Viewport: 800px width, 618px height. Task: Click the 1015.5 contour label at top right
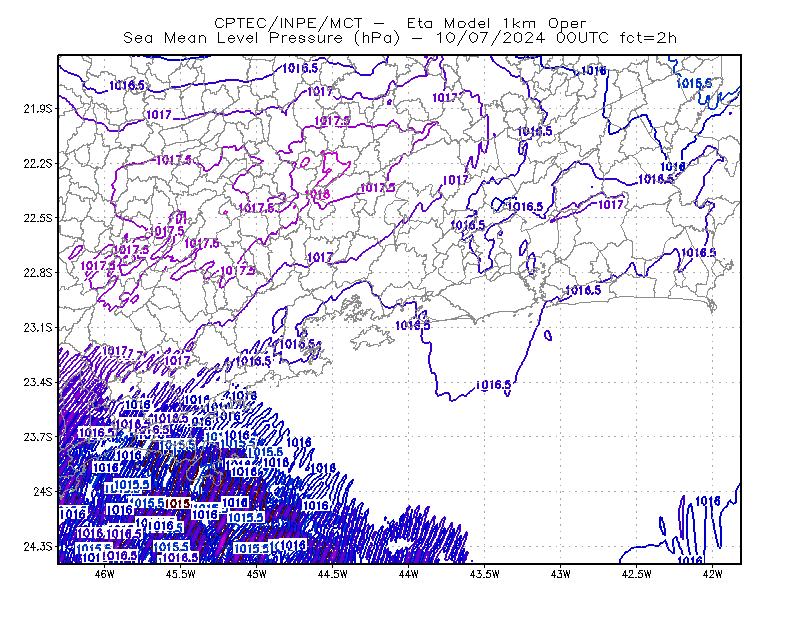[694, 83]
